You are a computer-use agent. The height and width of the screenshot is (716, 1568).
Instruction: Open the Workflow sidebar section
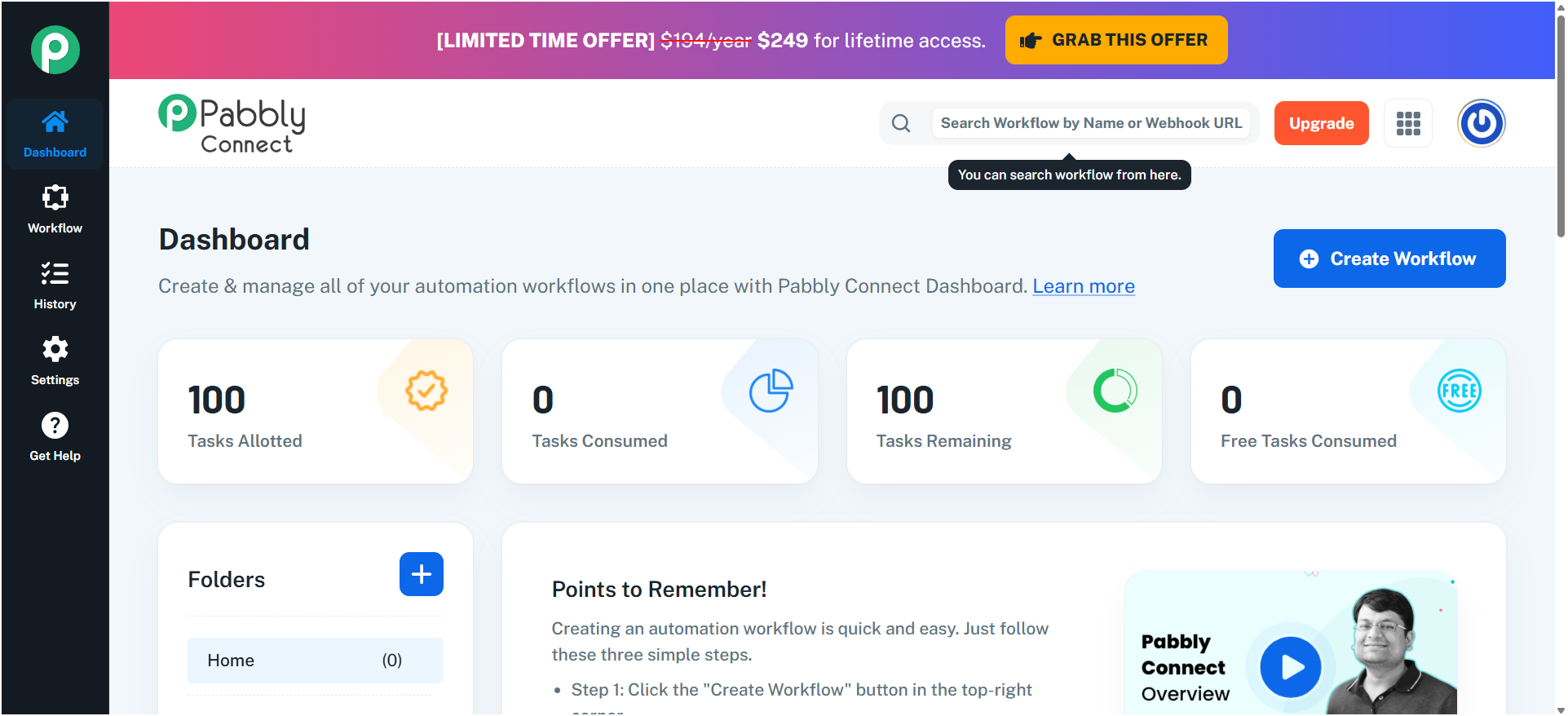(x=55, y=210)
